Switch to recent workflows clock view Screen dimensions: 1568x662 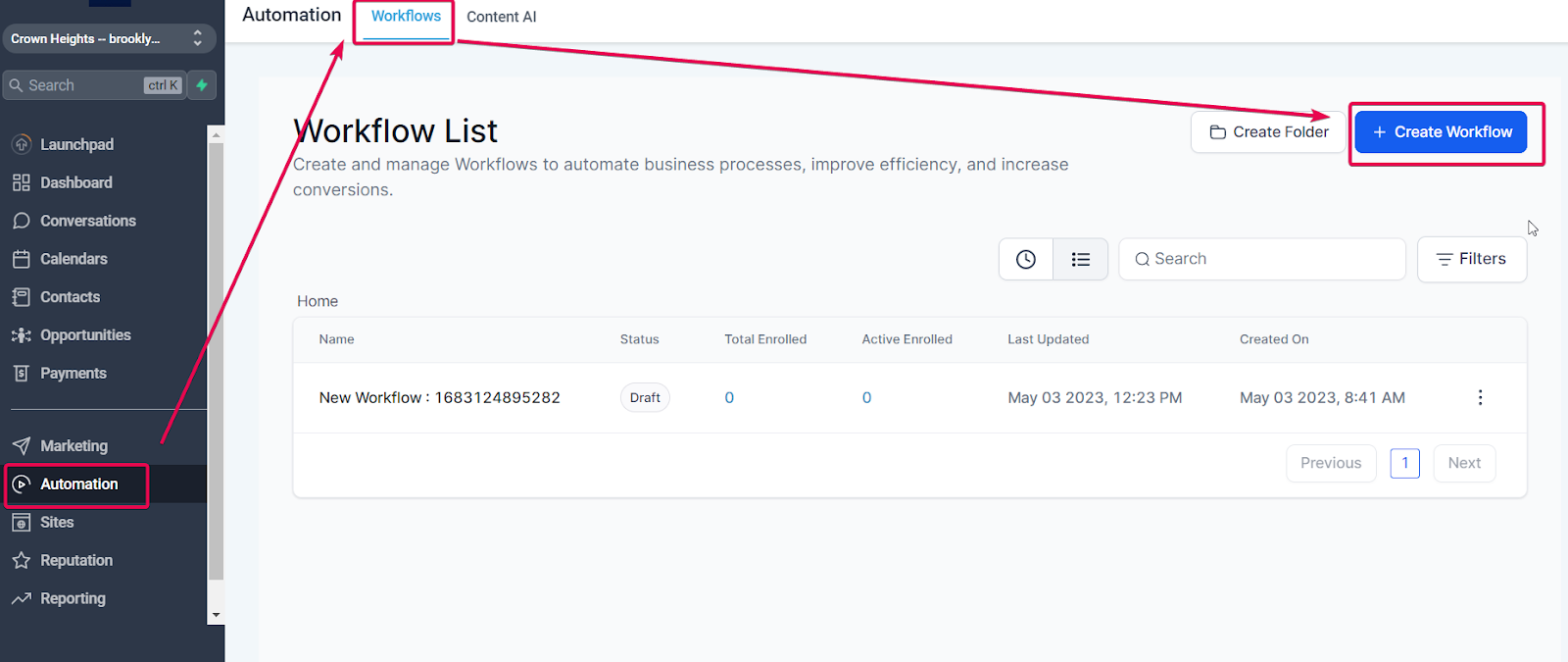[x=1026, y=259]
